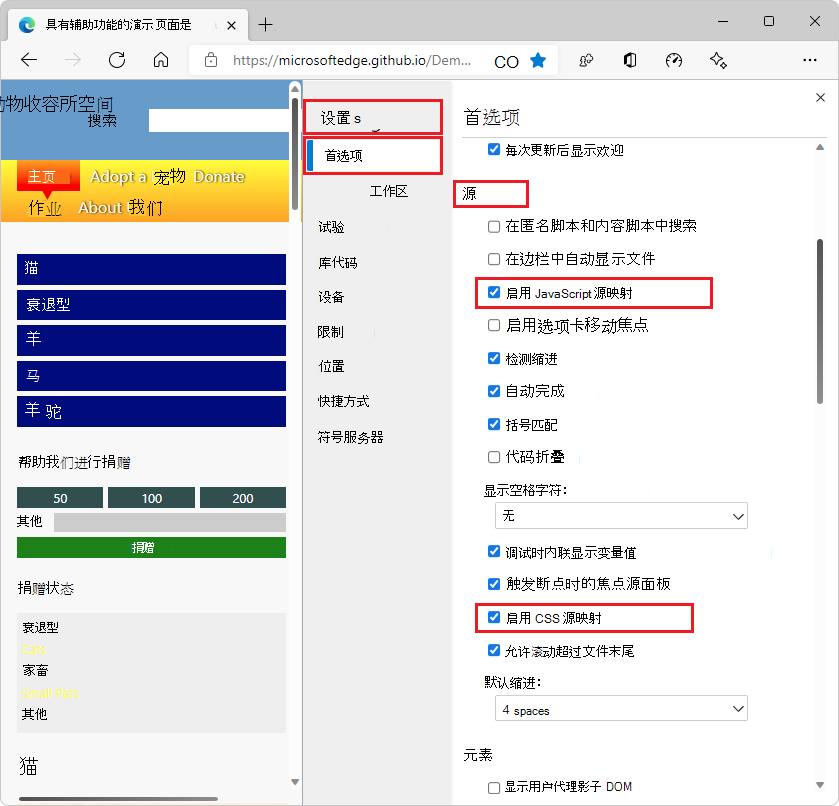The image size is (839, 806).
Task: Click the page 搜索 input field
Action: tap(219, 120)
